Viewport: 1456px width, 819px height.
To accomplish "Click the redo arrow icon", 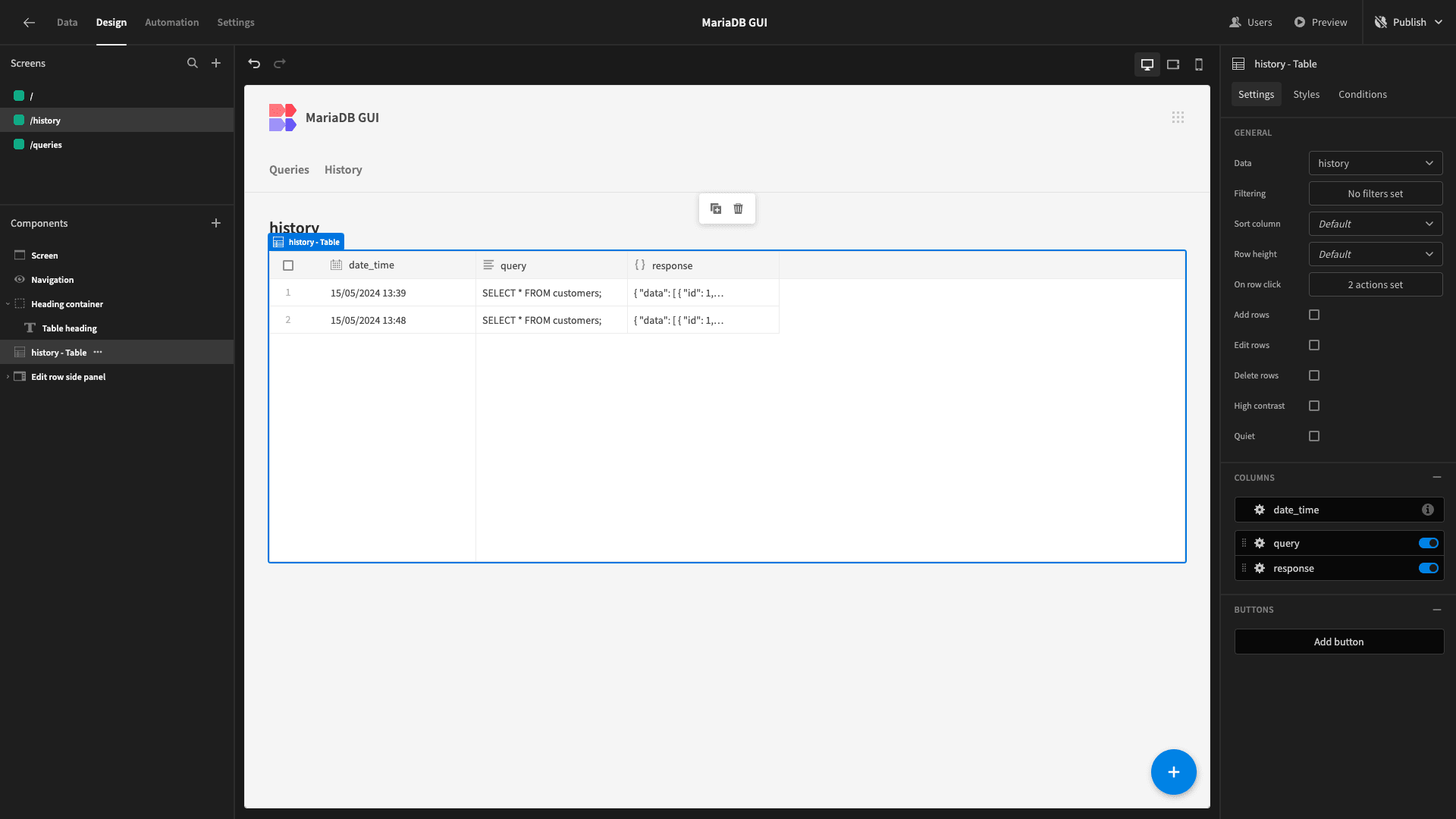I will pyautogui.click(x=280, y=64).
